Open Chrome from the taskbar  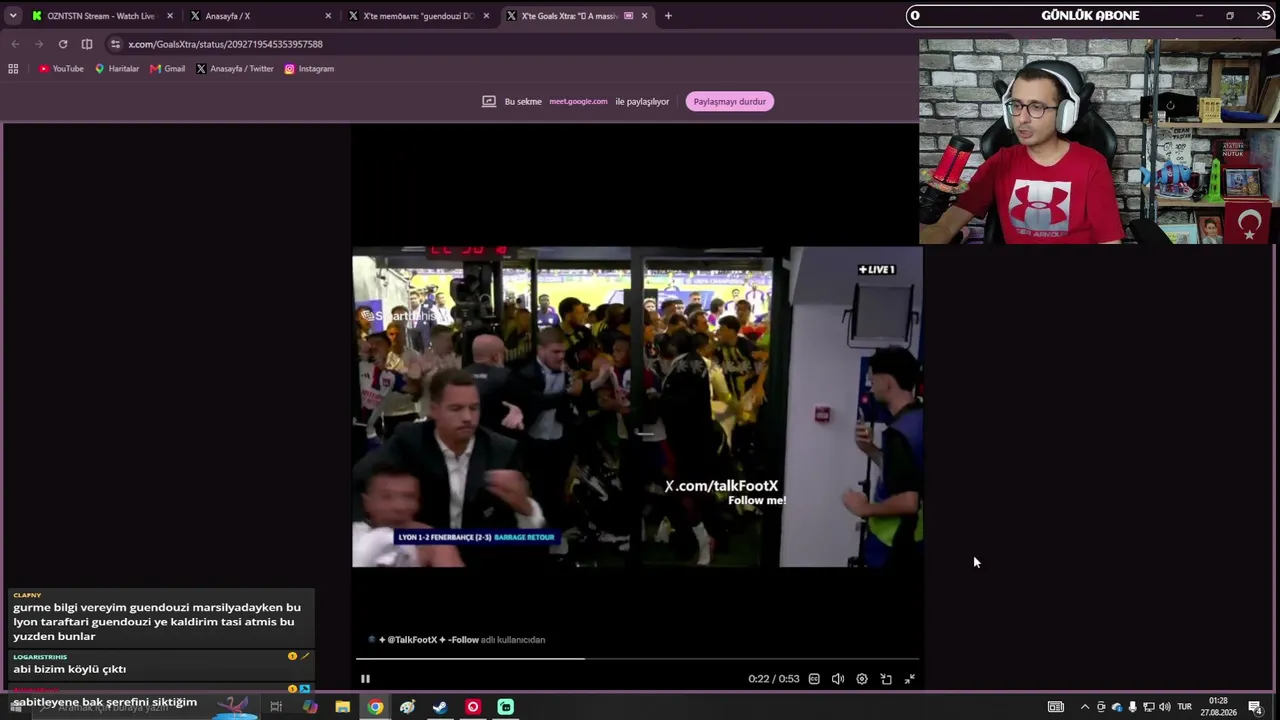tap(375, 707)
